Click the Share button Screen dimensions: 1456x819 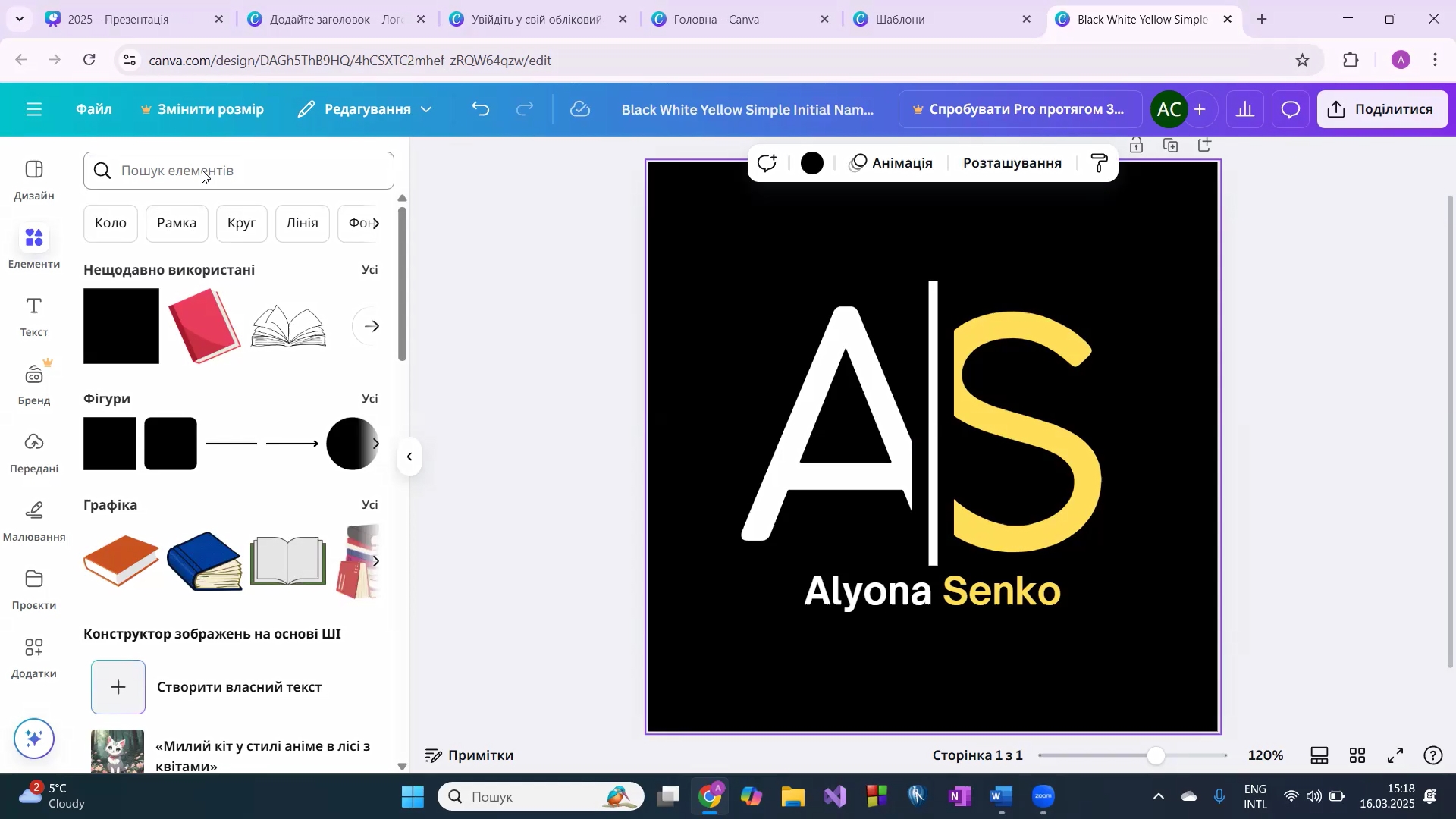tap(1382, 109)
